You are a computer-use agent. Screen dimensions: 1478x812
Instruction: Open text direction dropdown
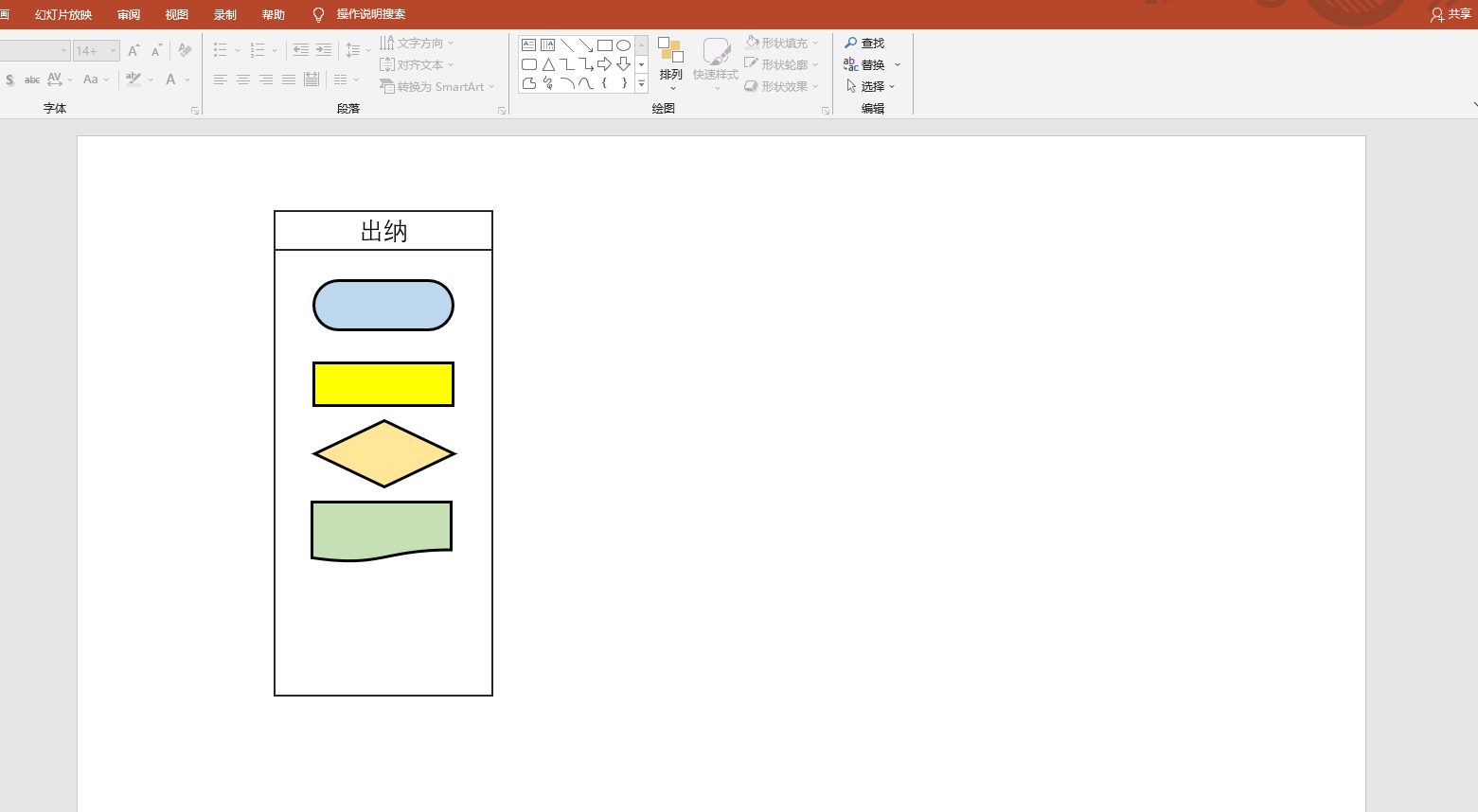[418, 44]
